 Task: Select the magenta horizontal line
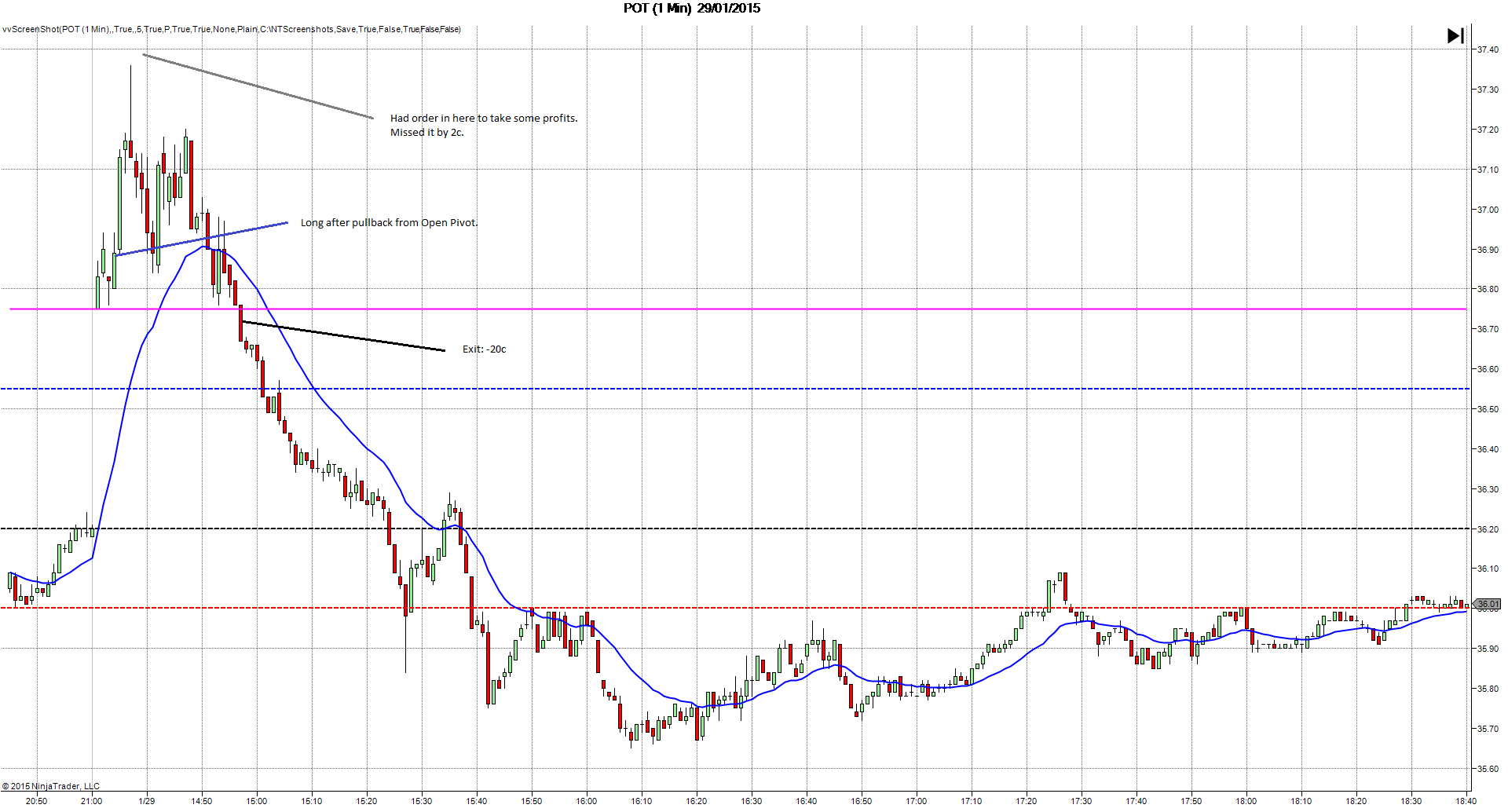tap(738, 309)
